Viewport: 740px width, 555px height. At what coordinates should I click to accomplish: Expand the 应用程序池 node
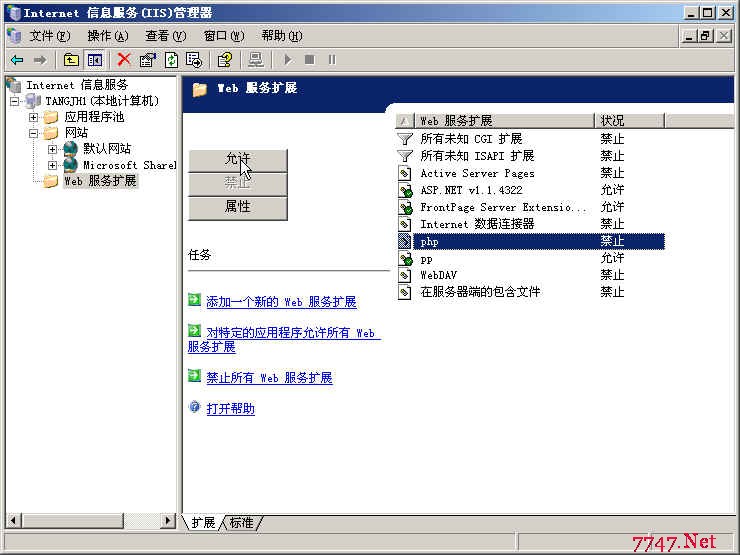pyautogui.click(x=34, y=117)
